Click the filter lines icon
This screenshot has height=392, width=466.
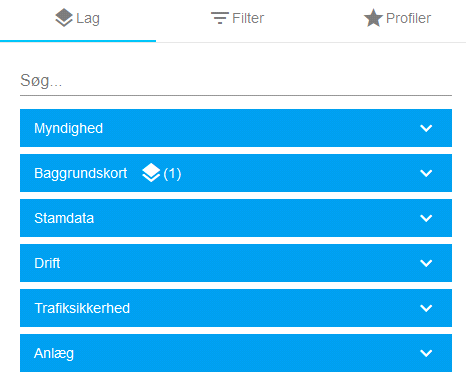pyautogui.click(x=220, y=18)
